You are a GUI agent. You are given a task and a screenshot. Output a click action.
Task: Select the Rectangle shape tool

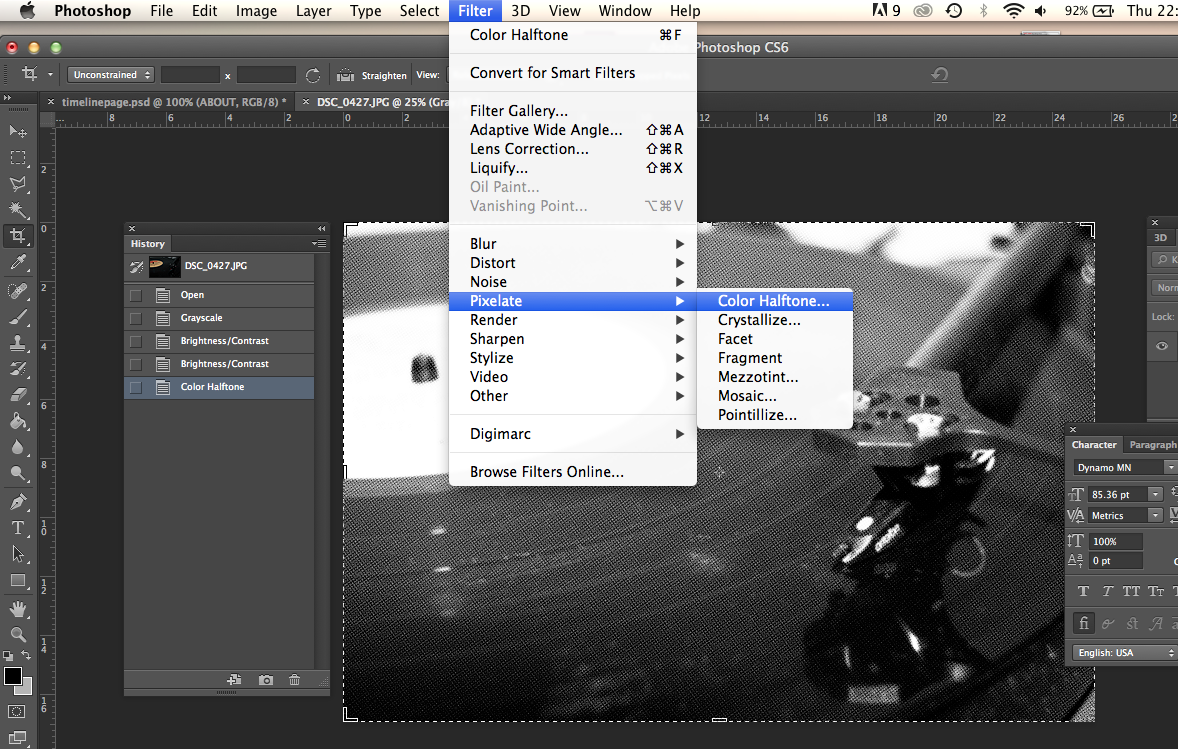(18, 581)
